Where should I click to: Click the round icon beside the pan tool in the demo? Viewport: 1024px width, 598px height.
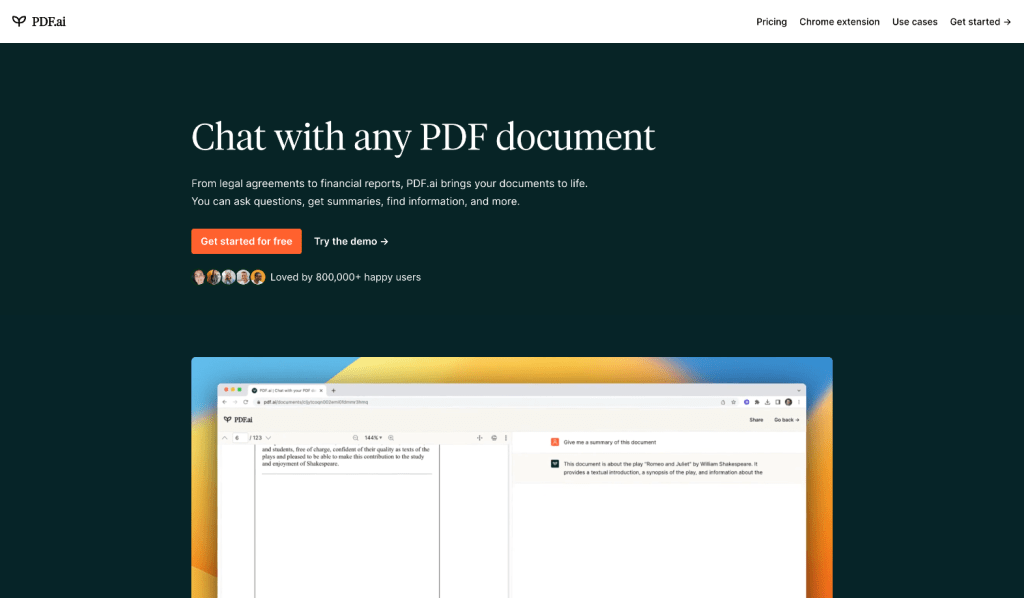tap(494, 438)
